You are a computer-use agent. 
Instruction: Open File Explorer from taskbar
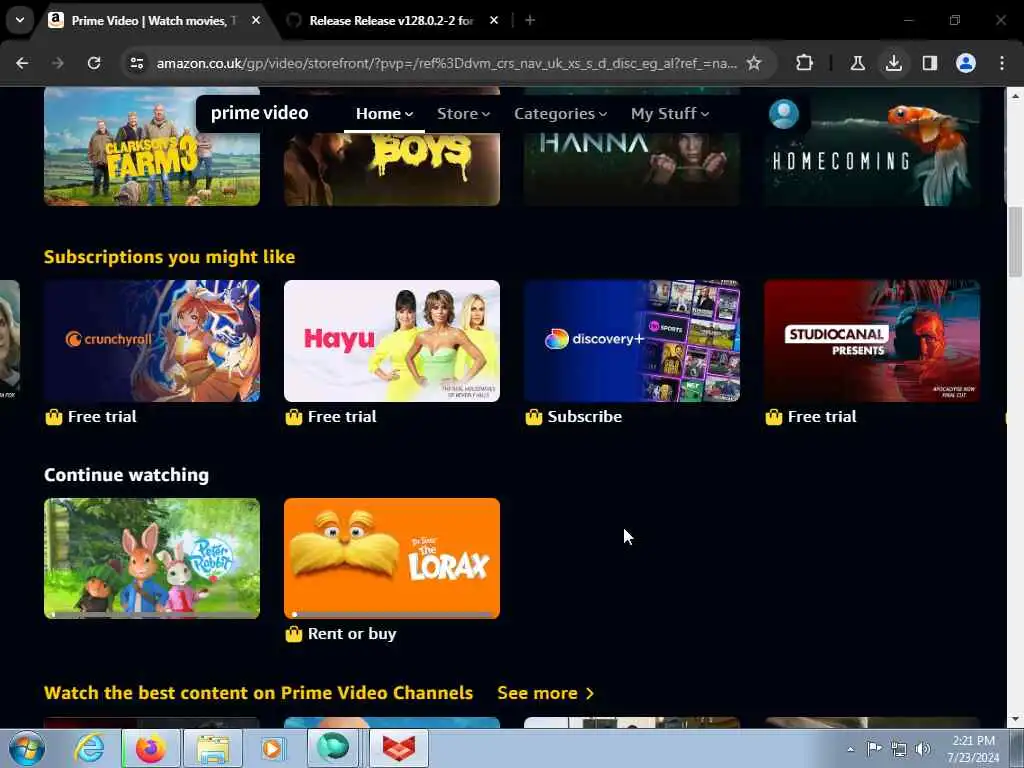tap(213, 748)
